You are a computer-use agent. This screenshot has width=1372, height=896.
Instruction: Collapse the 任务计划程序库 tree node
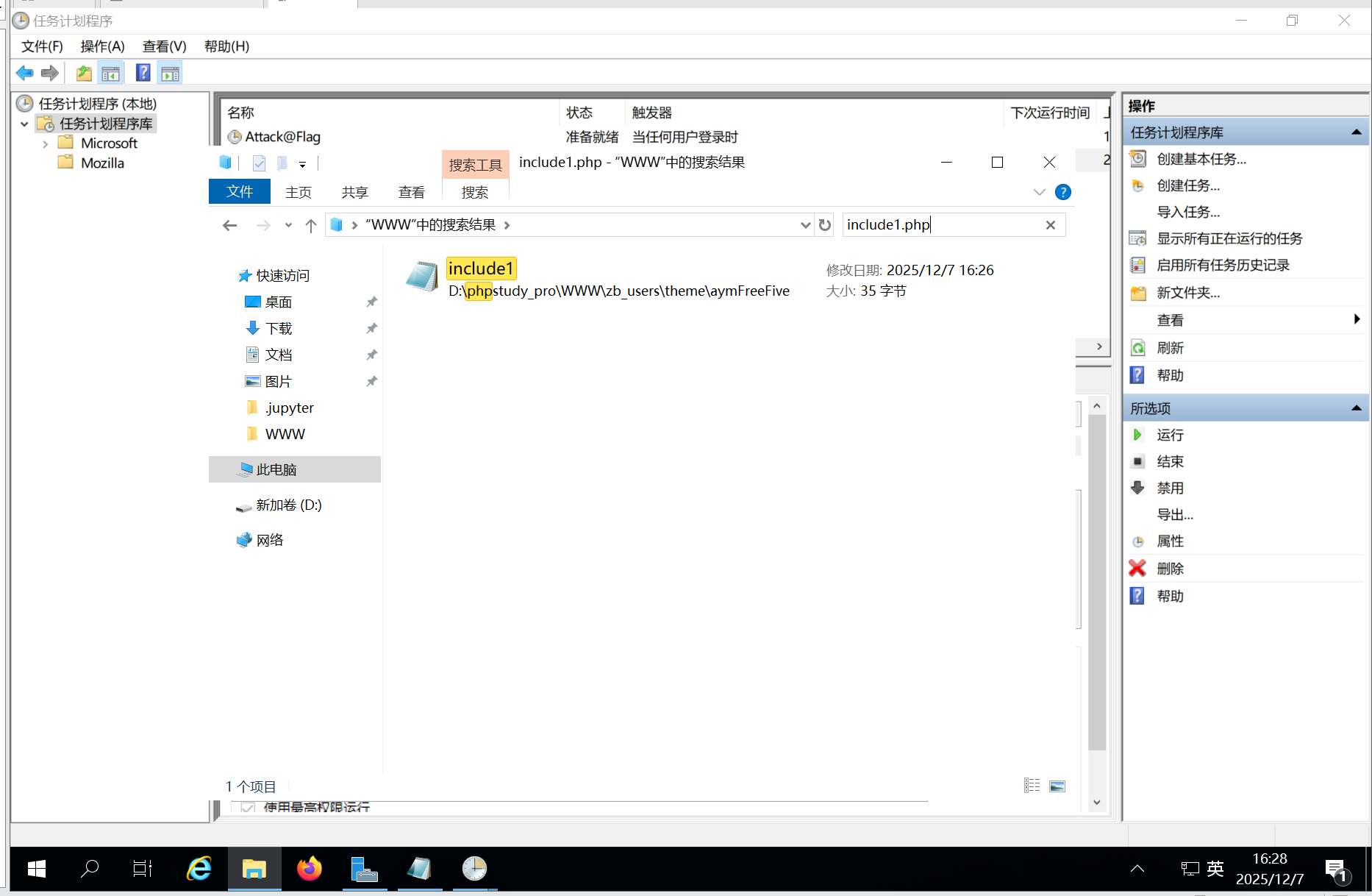(x=24, y=124)
